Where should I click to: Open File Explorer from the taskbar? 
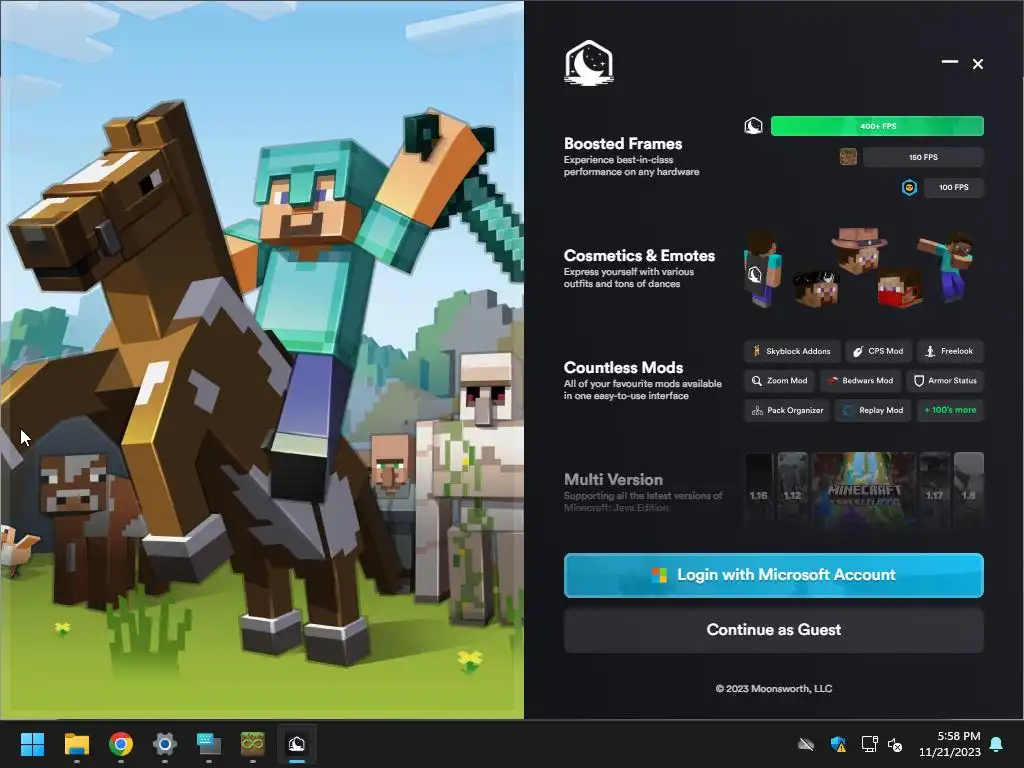pos(76,744)
